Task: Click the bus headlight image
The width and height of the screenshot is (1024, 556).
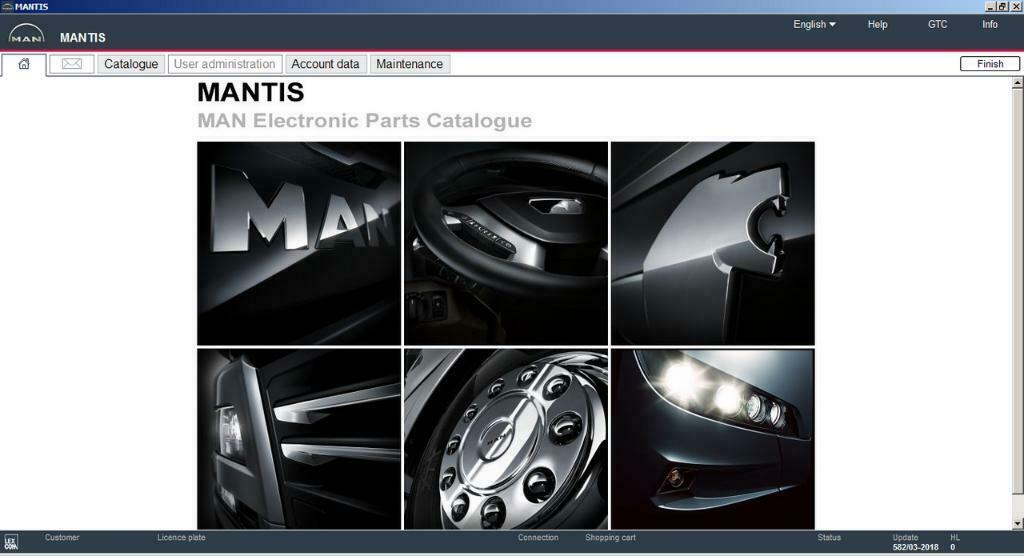Action: tap(712, 438)
